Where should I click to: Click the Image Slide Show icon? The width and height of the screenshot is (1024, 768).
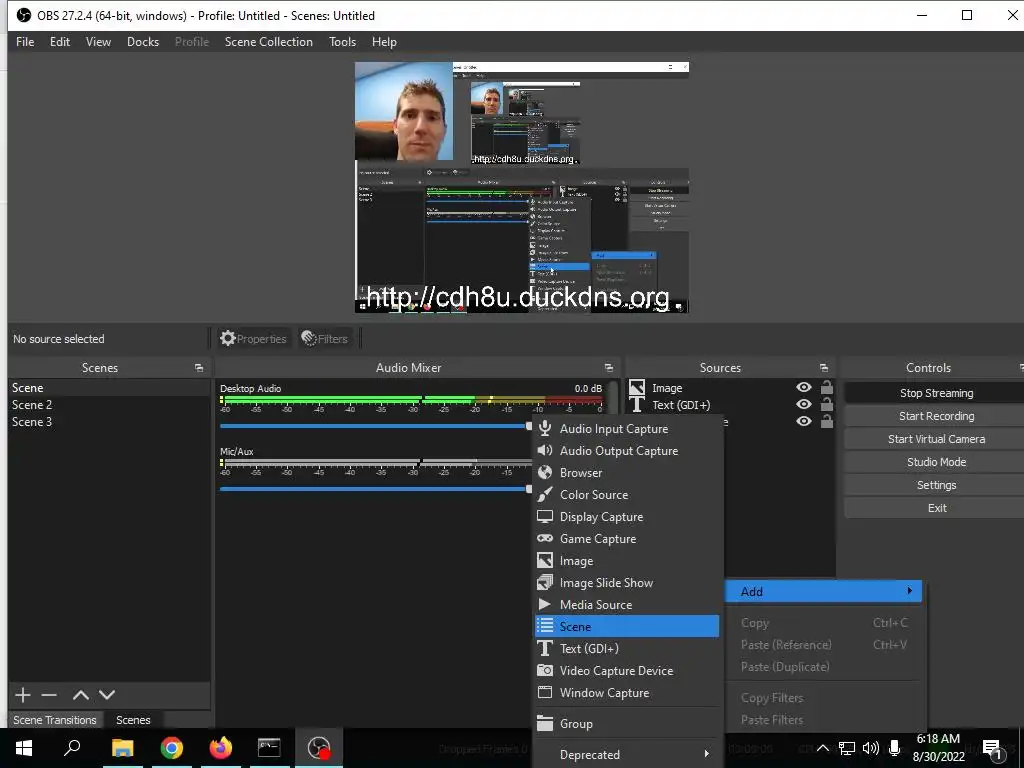click(x=545, y=583)
